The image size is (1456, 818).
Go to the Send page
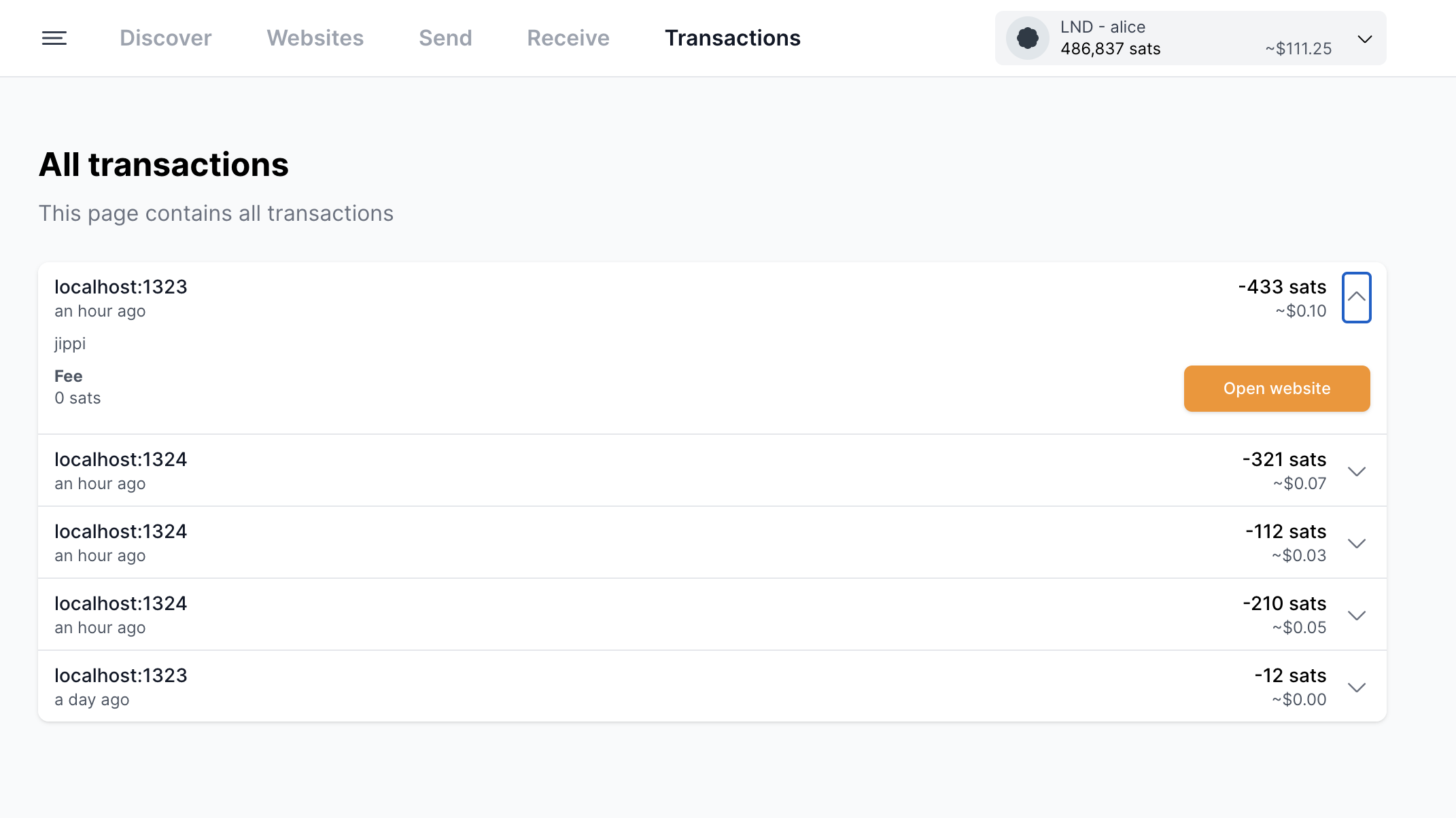[445, 38]
